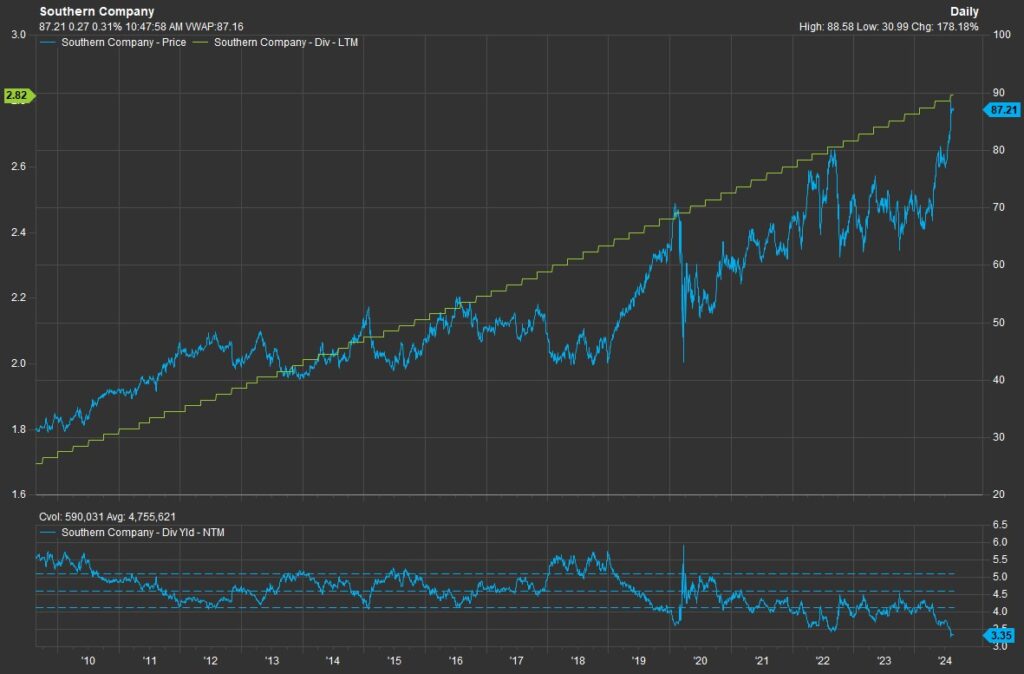This screenshot has width=1024, height=674.
Task: Click the 10:47:58 AM timestamp
Action: (152, 27)
